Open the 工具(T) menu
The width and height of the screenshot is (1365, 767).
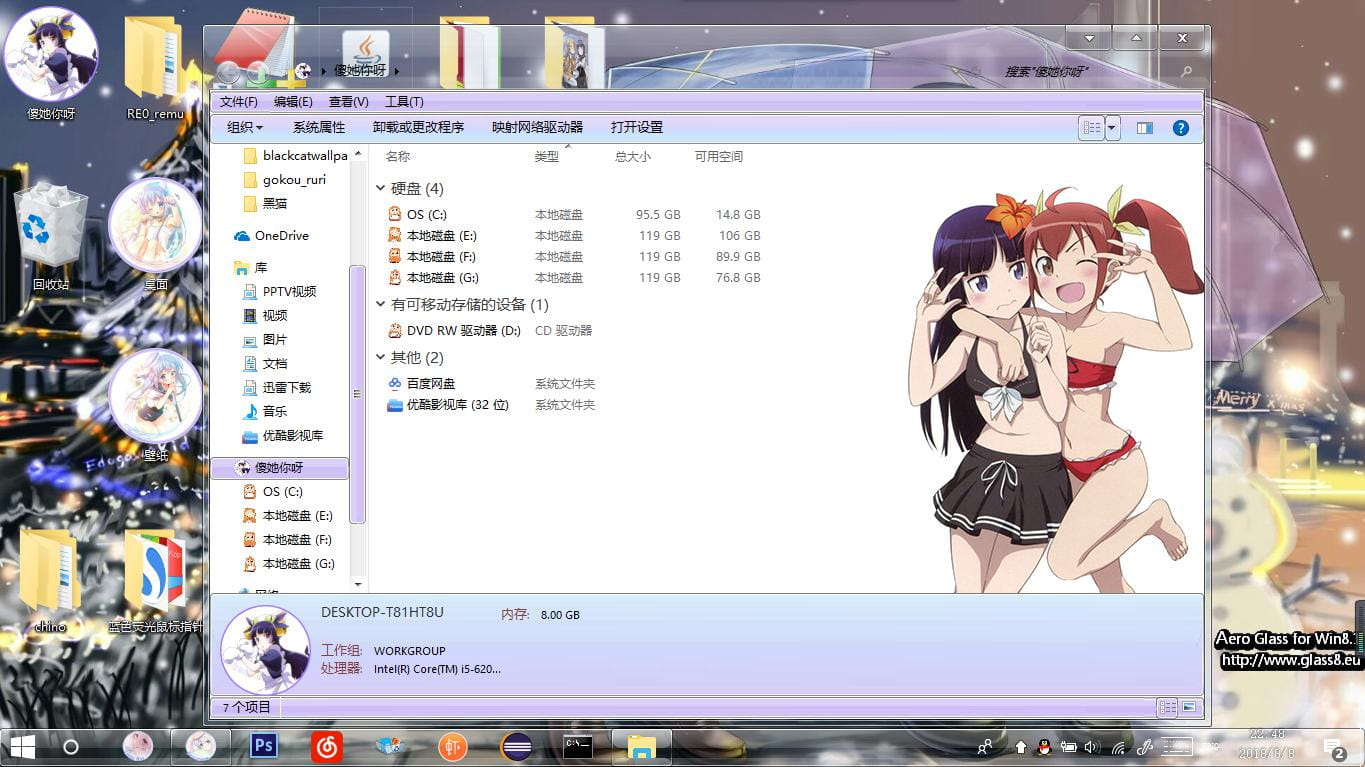(406, 101)
